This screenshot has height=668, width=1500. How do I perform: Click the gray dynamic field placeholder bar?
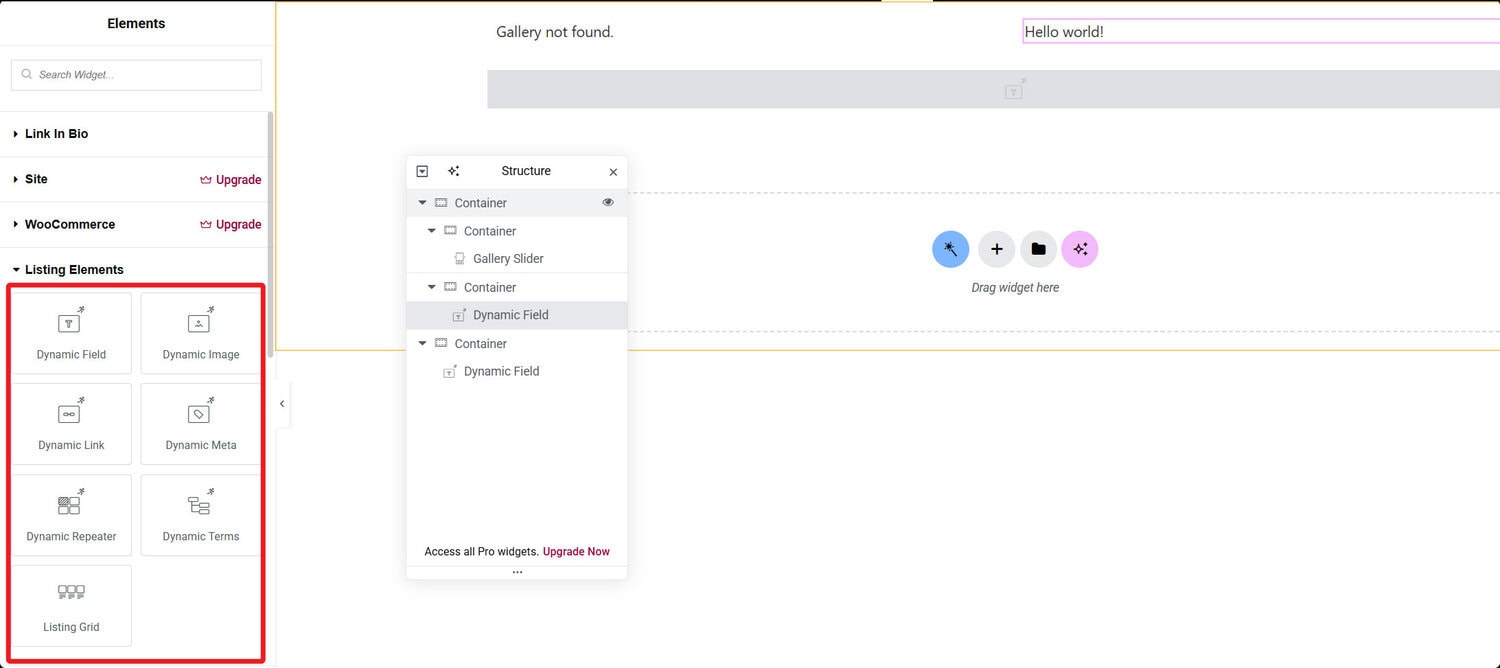pos(993,89)
